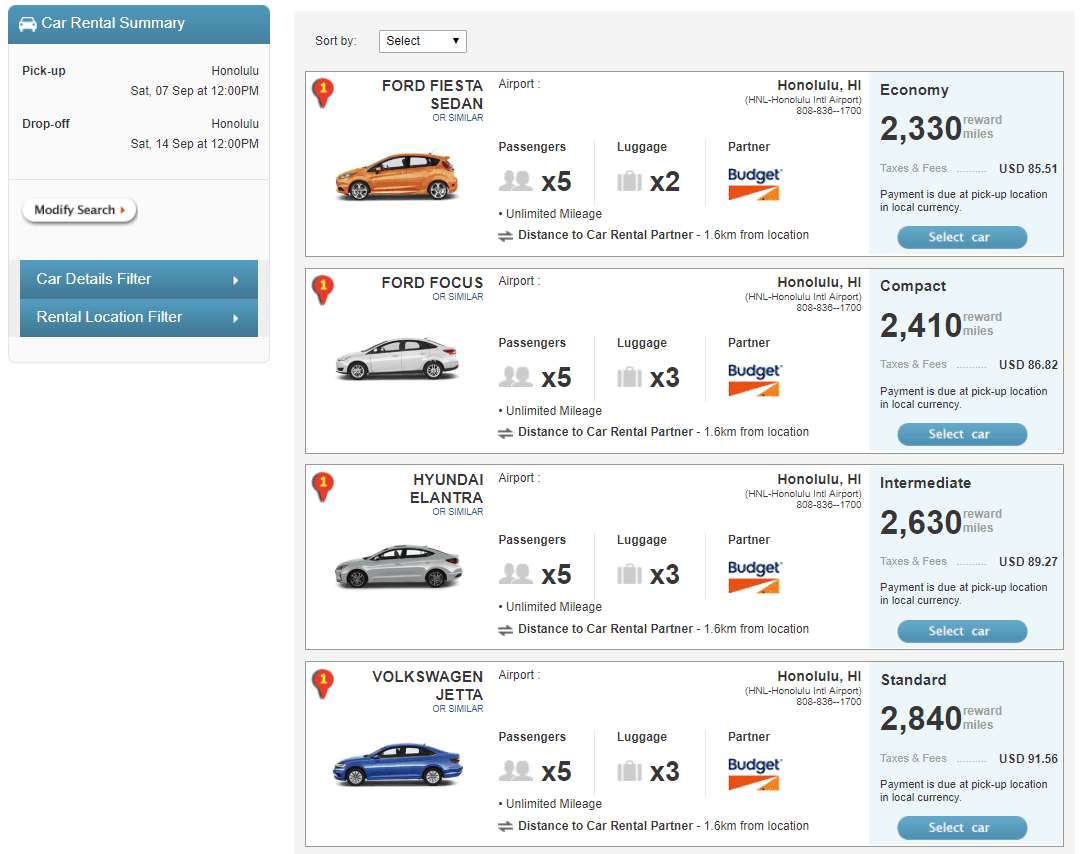Screen dimensions: 1083x854
Task: Open the Sort by dropdown
Action: tap(422, 41)
